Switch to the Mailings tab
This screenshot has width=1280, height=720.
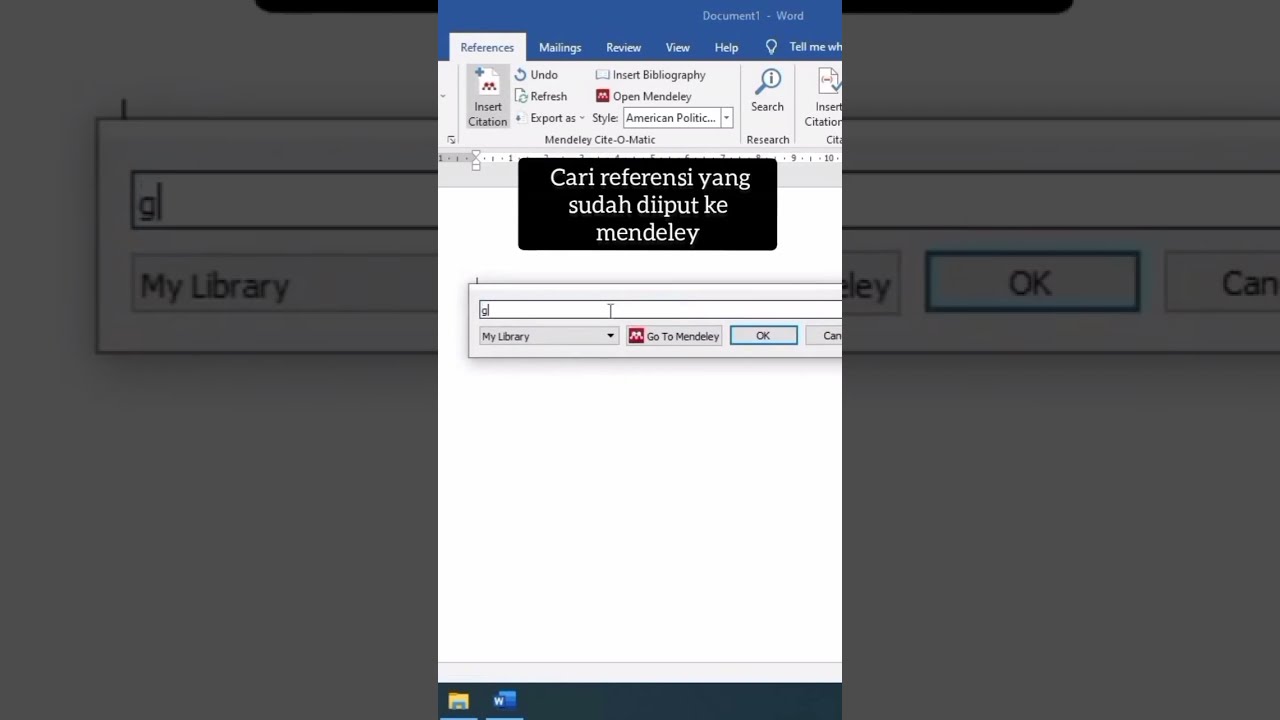(560, 47)
